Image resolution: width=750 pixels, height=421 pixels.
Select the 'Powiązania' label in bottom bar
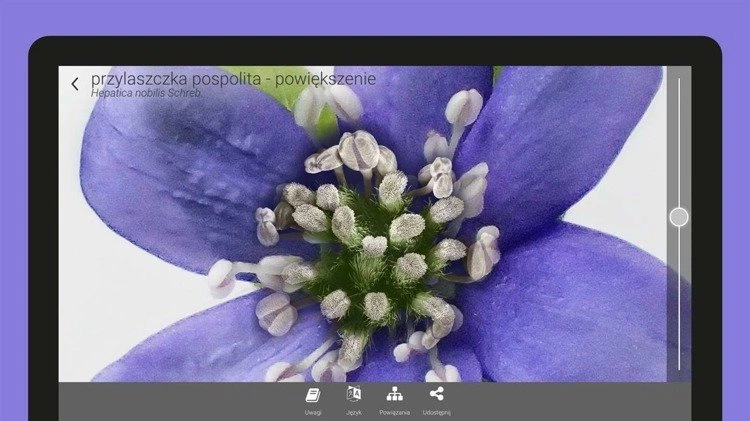(394, 411)
